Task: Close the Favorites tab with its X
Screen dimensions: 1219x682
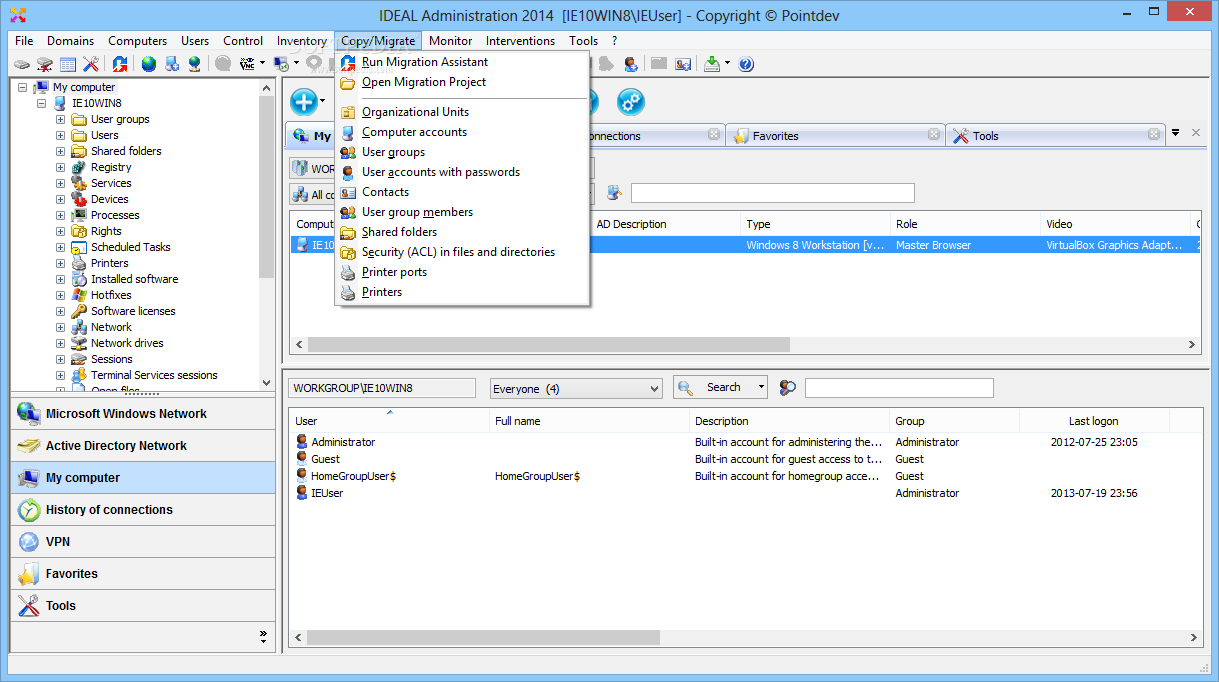Action: coord(933,134)
